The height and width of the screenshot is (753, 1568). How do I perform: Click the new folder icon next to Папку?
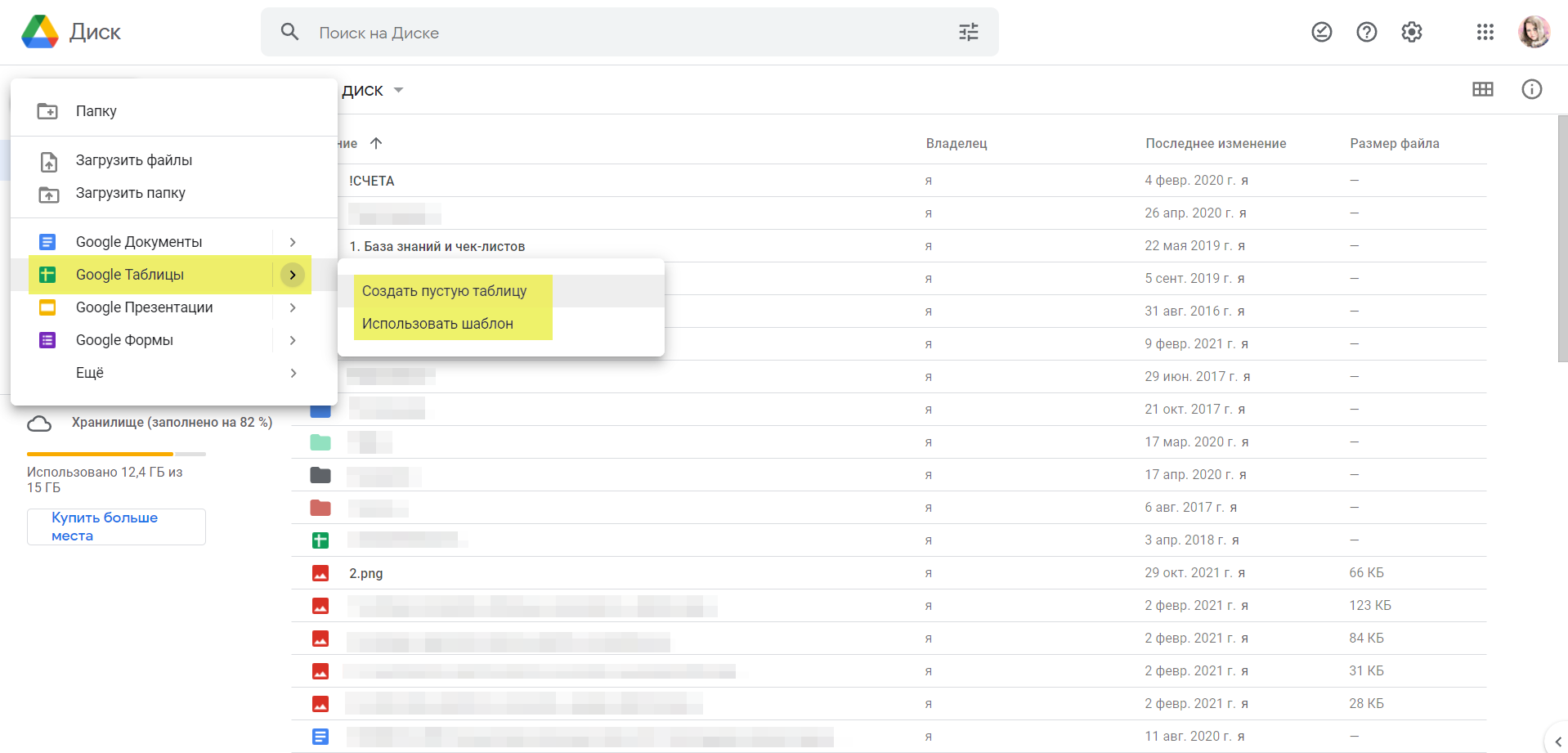(47, 111)
